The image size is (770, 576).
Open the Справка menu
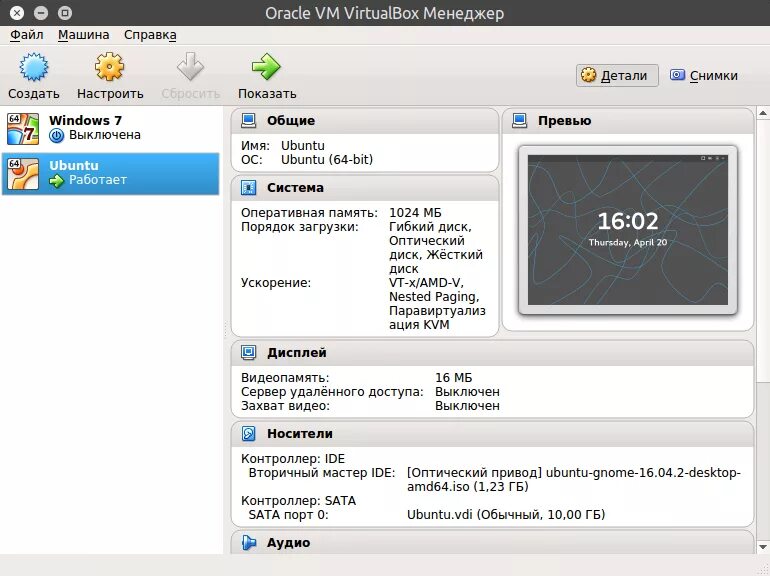(x=150, y=35)
